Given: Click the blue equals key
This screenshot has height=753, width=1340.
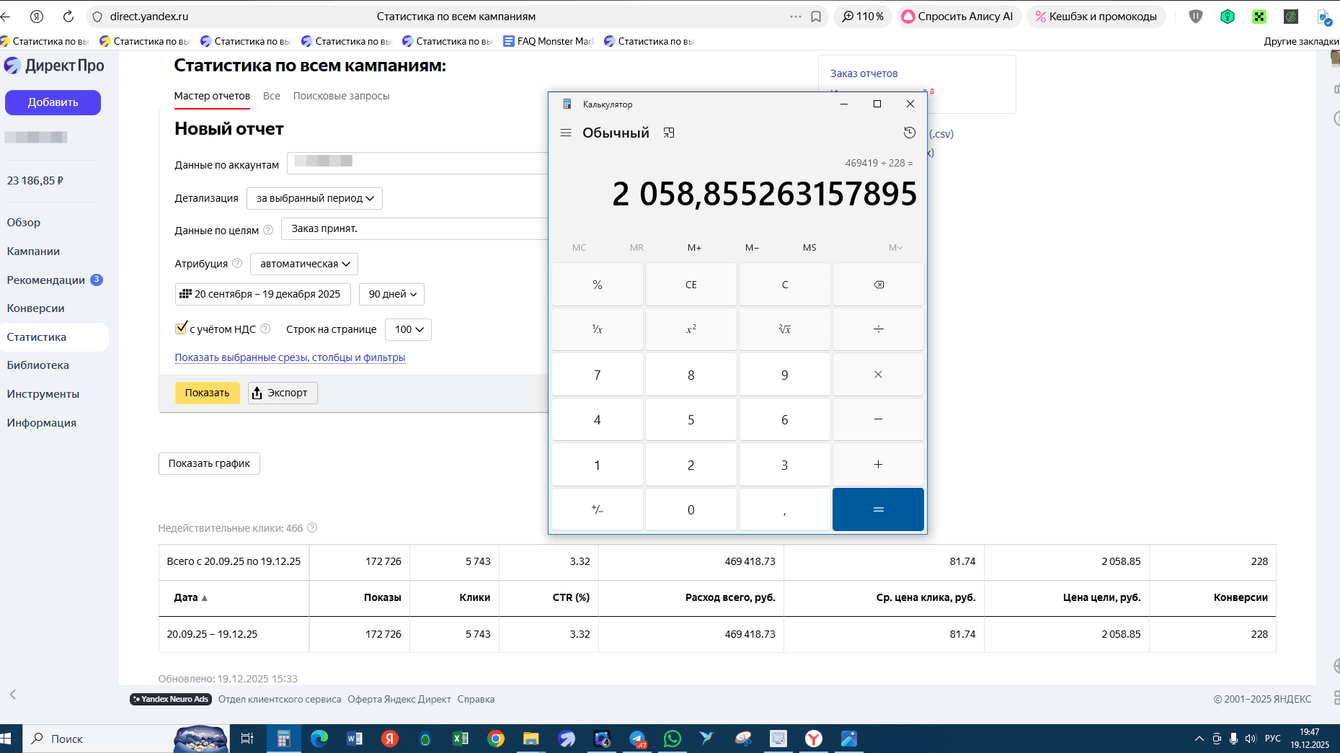Looking at the screenshot, I should 878,510.
